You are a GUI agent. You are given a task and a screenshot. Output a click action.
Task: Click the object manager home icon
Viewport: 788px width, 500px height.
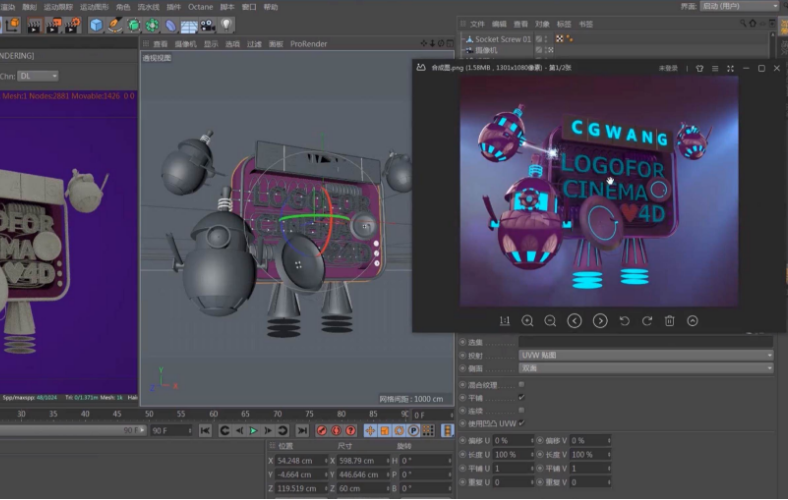tap(752, 24)
